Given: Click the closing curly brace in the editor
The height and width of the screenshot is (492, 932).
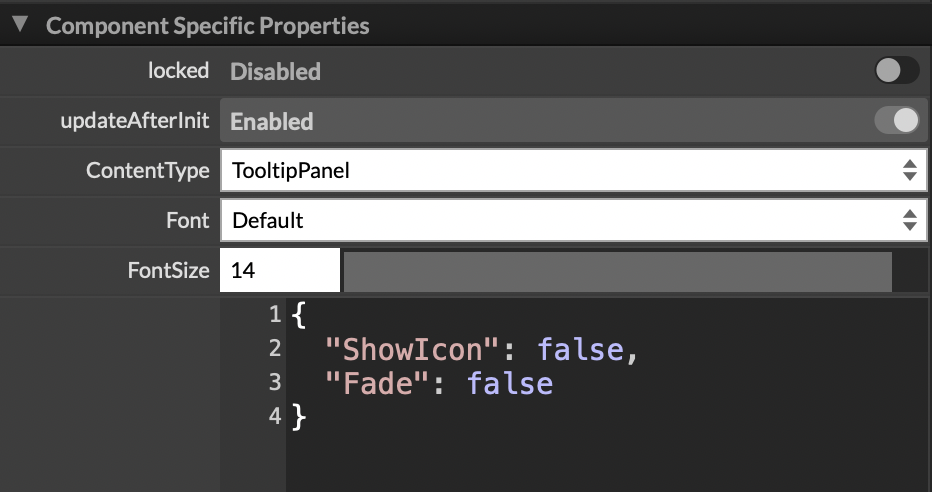Looking at the screenshot, I should [298, 417].
